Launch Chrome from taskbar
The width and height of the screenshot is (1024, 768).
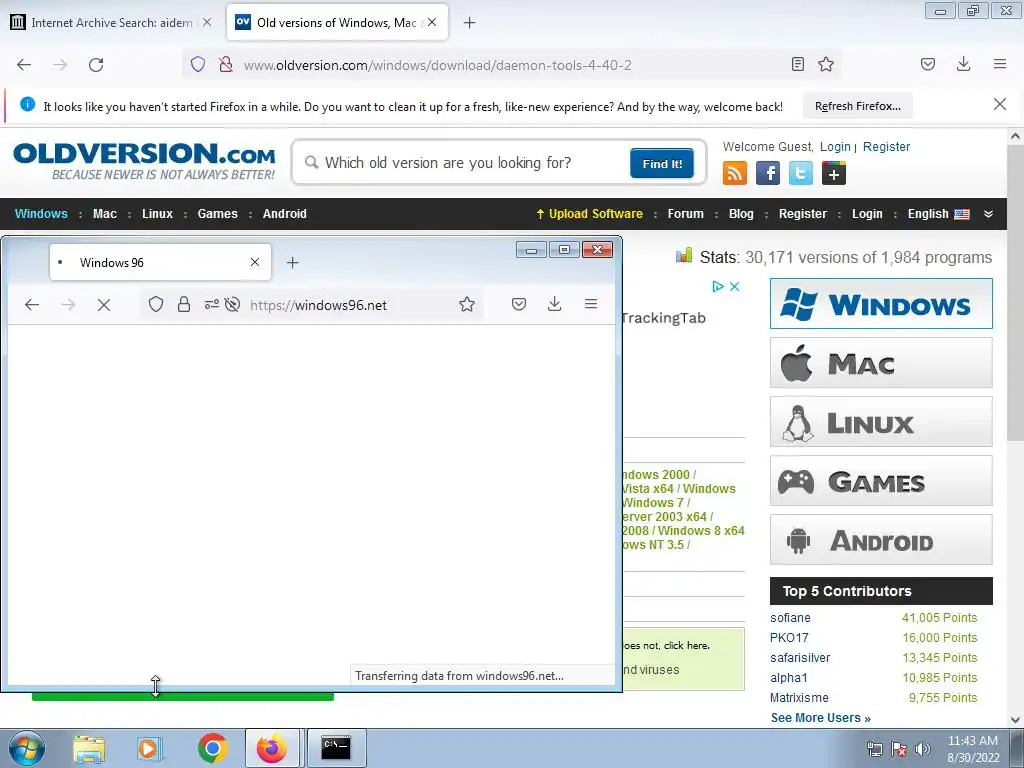[x=212, y=748]
